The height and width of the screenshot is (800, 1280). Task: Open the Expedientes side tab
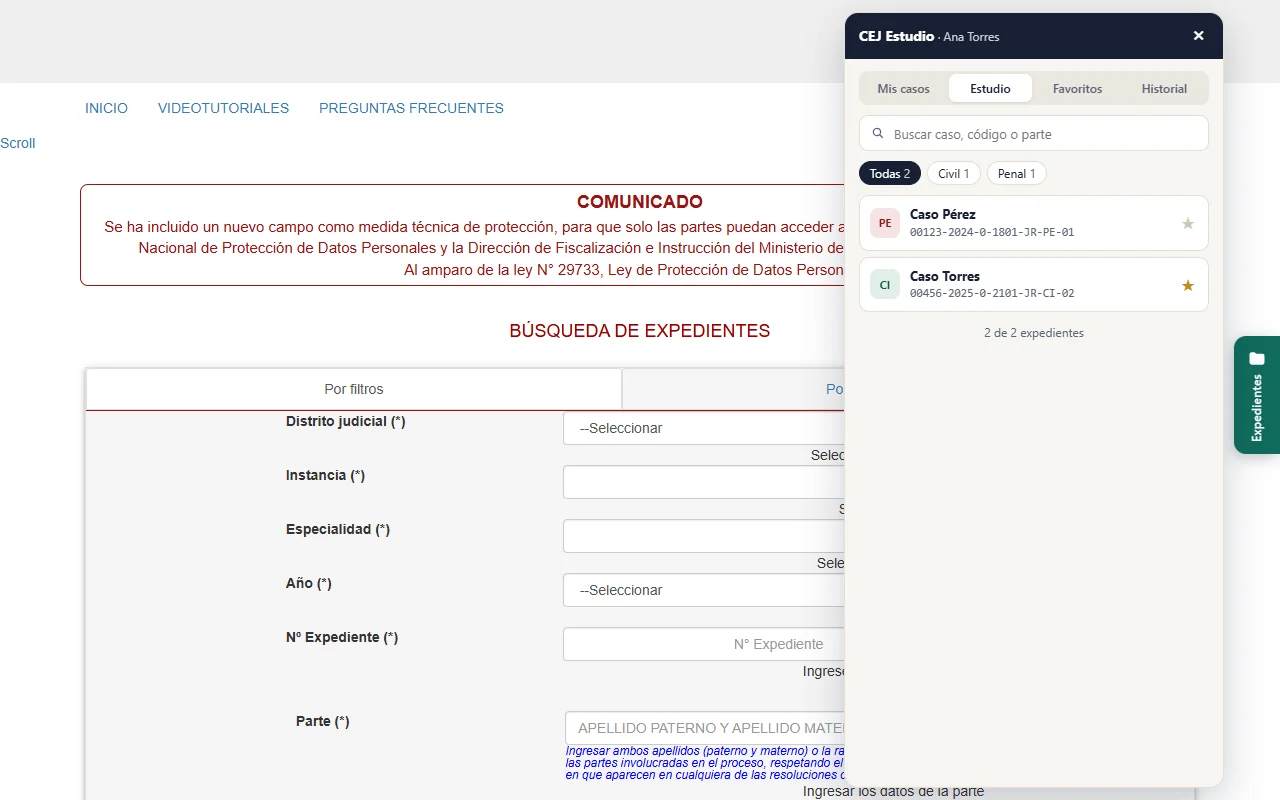(x=1257, y=395)
